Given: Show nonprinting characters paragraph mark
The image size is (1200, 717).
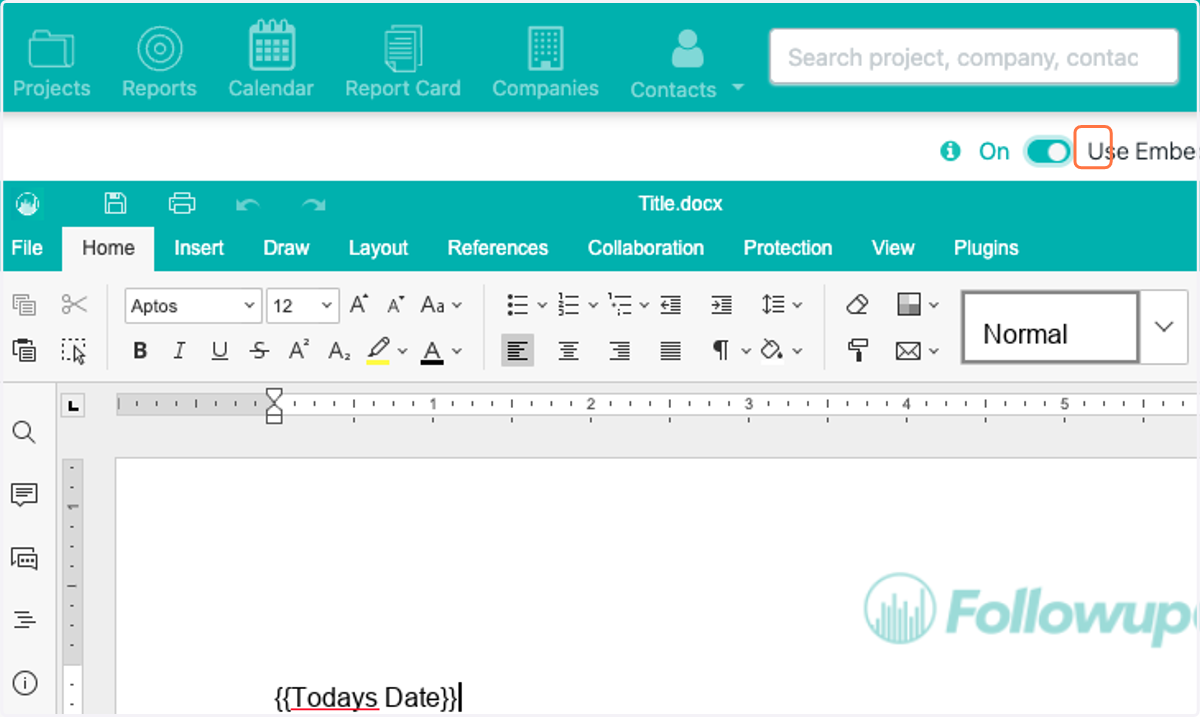Looking at the screenshot, I should (721, 350).
